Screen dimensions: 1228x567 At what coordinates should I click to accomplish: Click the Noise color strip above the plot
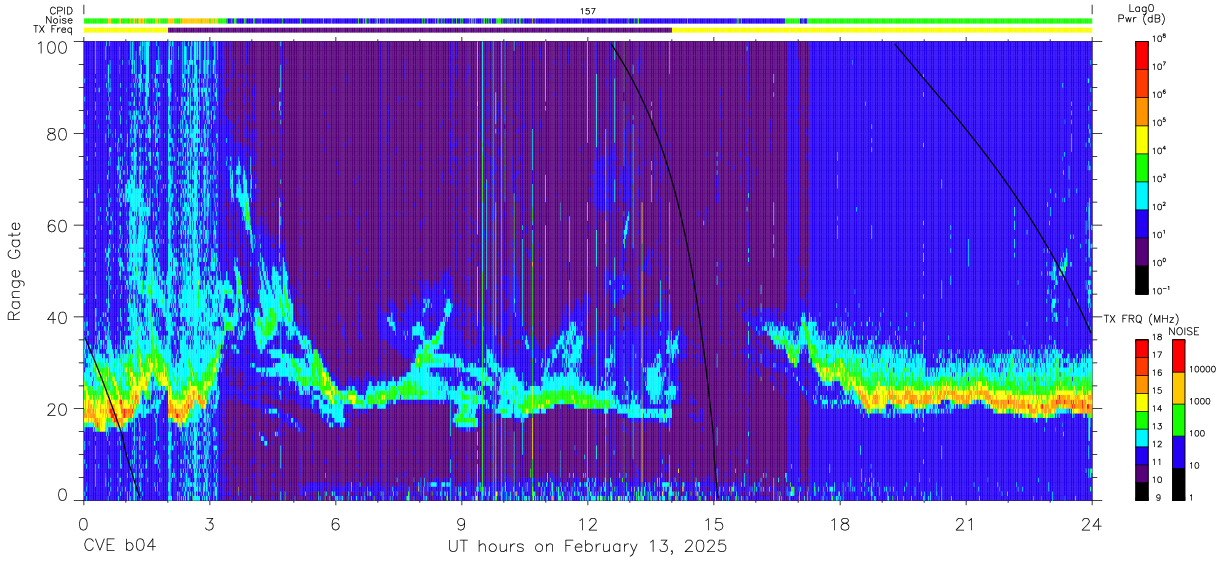(x=588, y=20)
